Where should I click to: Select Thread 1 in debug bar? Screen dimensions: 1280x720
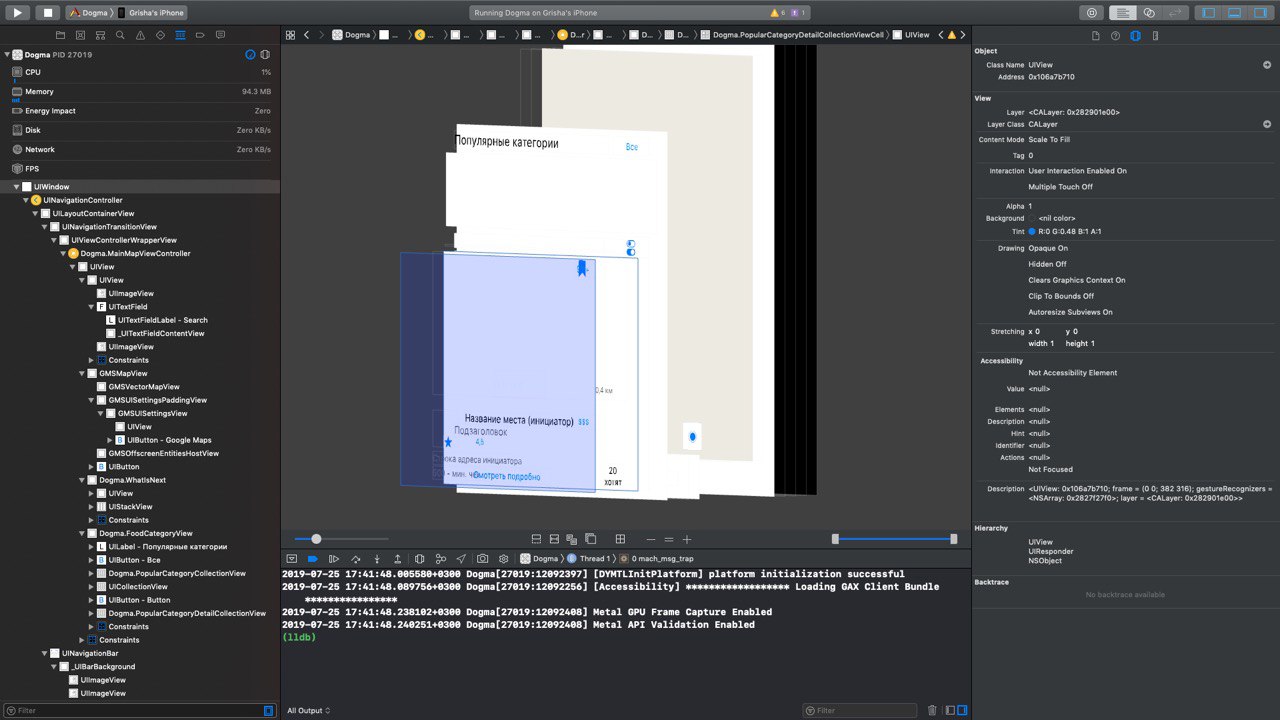587,558
